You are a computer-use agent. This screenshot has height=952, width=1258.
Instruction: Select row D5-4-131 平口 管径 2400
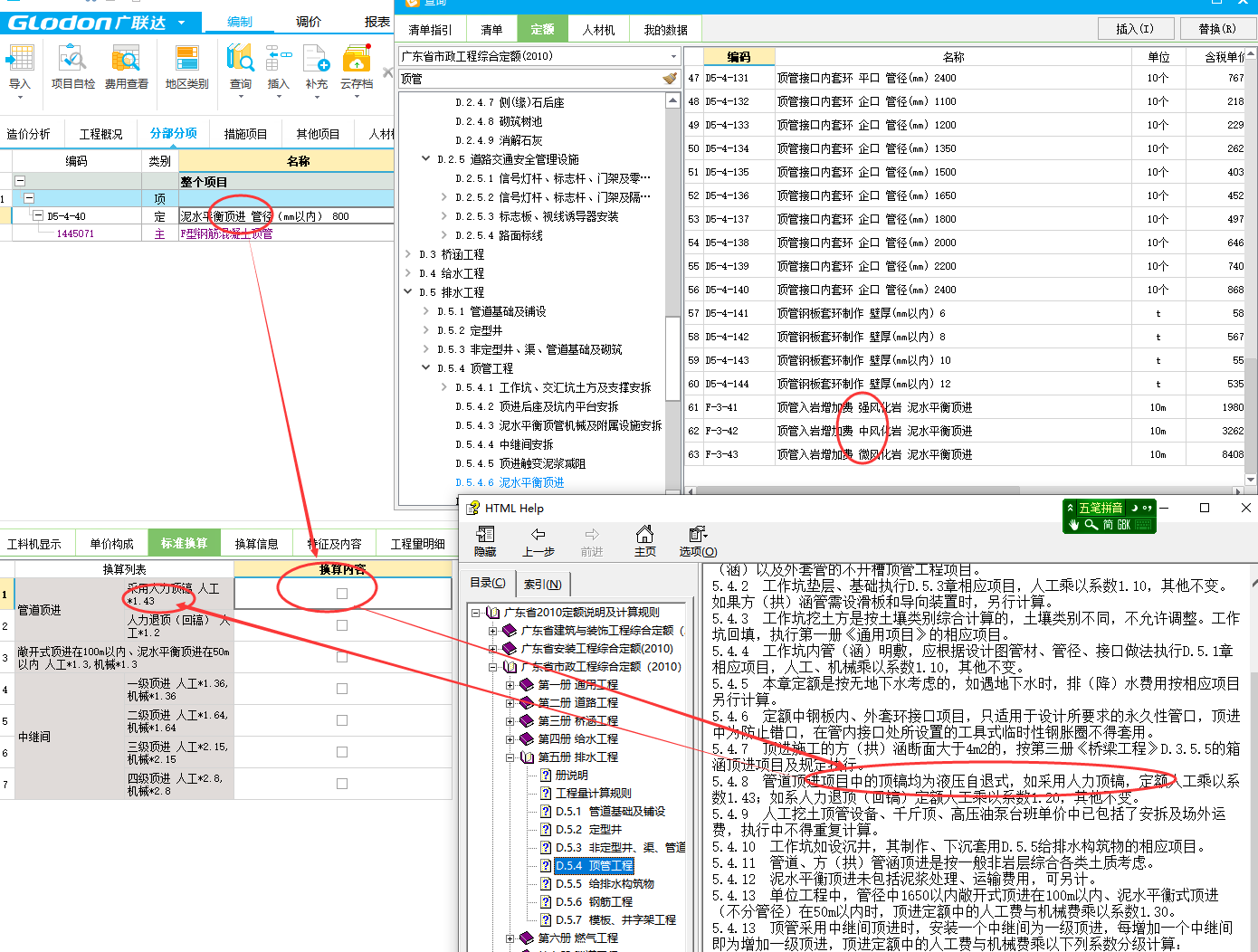pyautogui.click(x=965, y=78)
